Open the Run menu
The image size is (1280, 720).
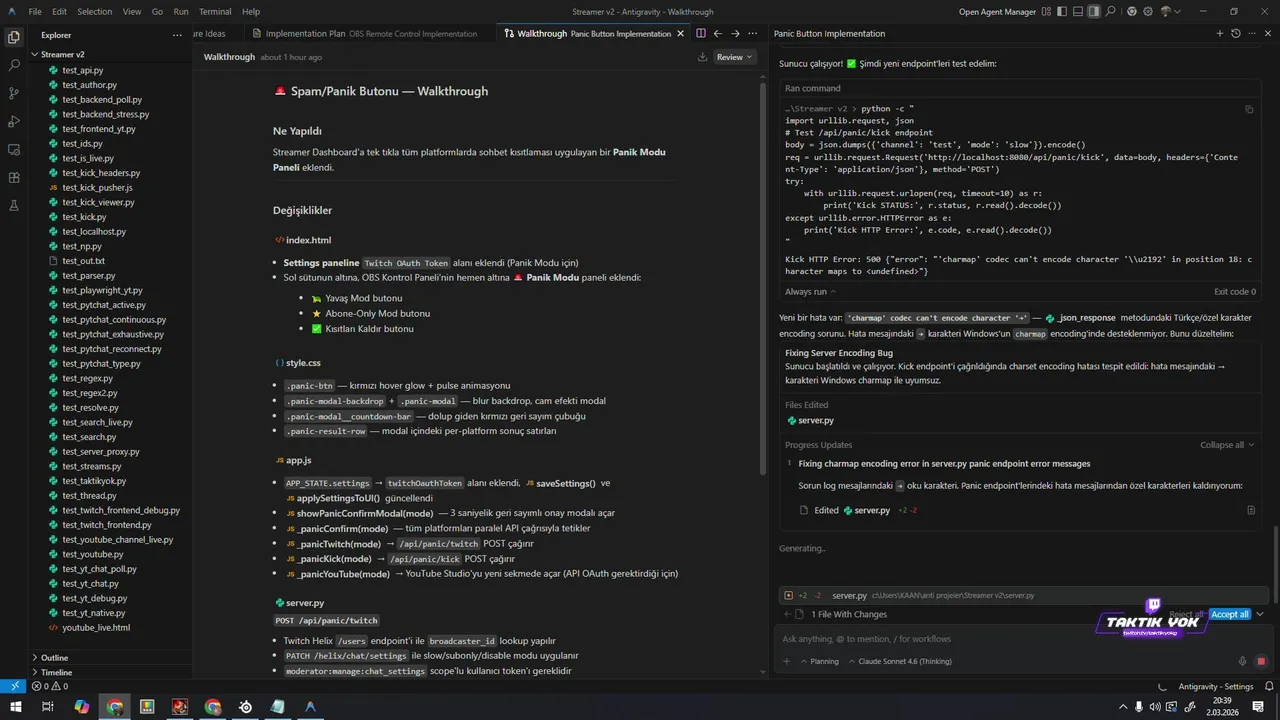[181, 12]
